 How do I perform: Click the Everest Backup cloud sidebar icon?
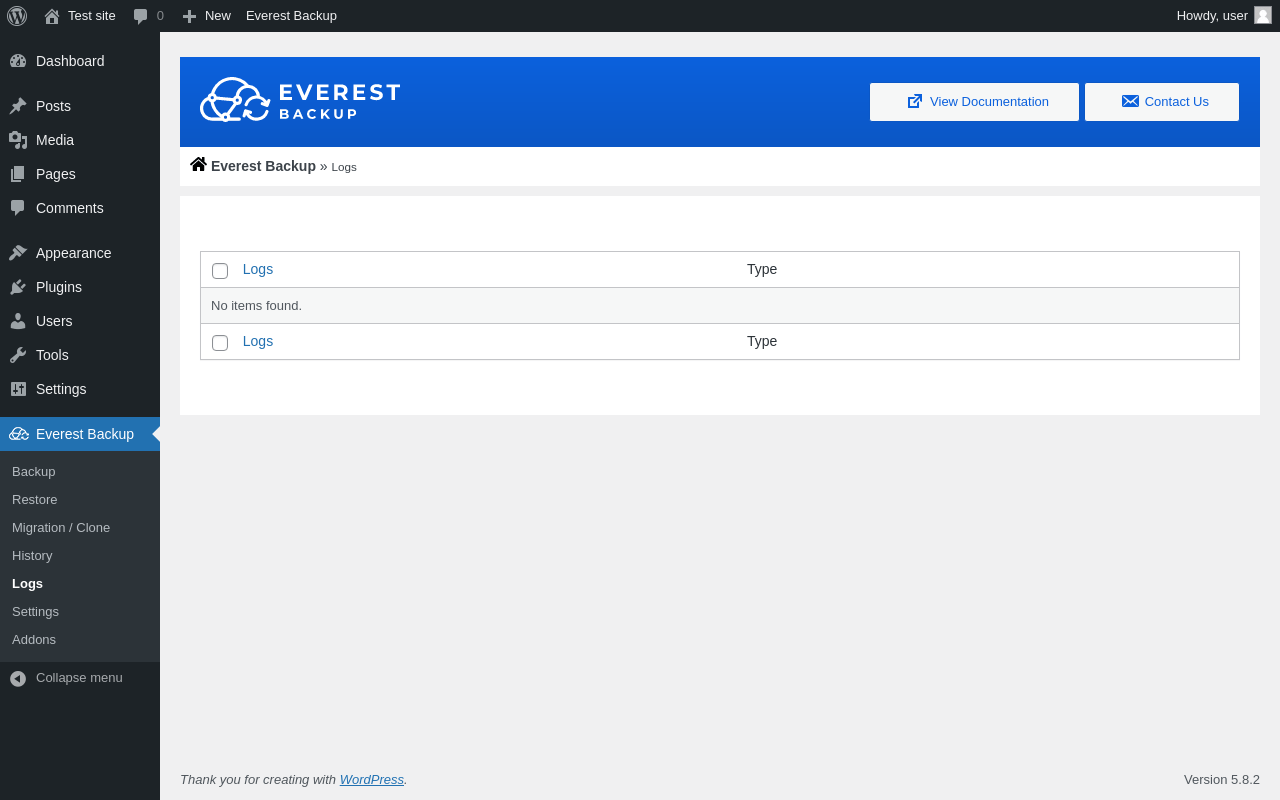click(19, 434)
